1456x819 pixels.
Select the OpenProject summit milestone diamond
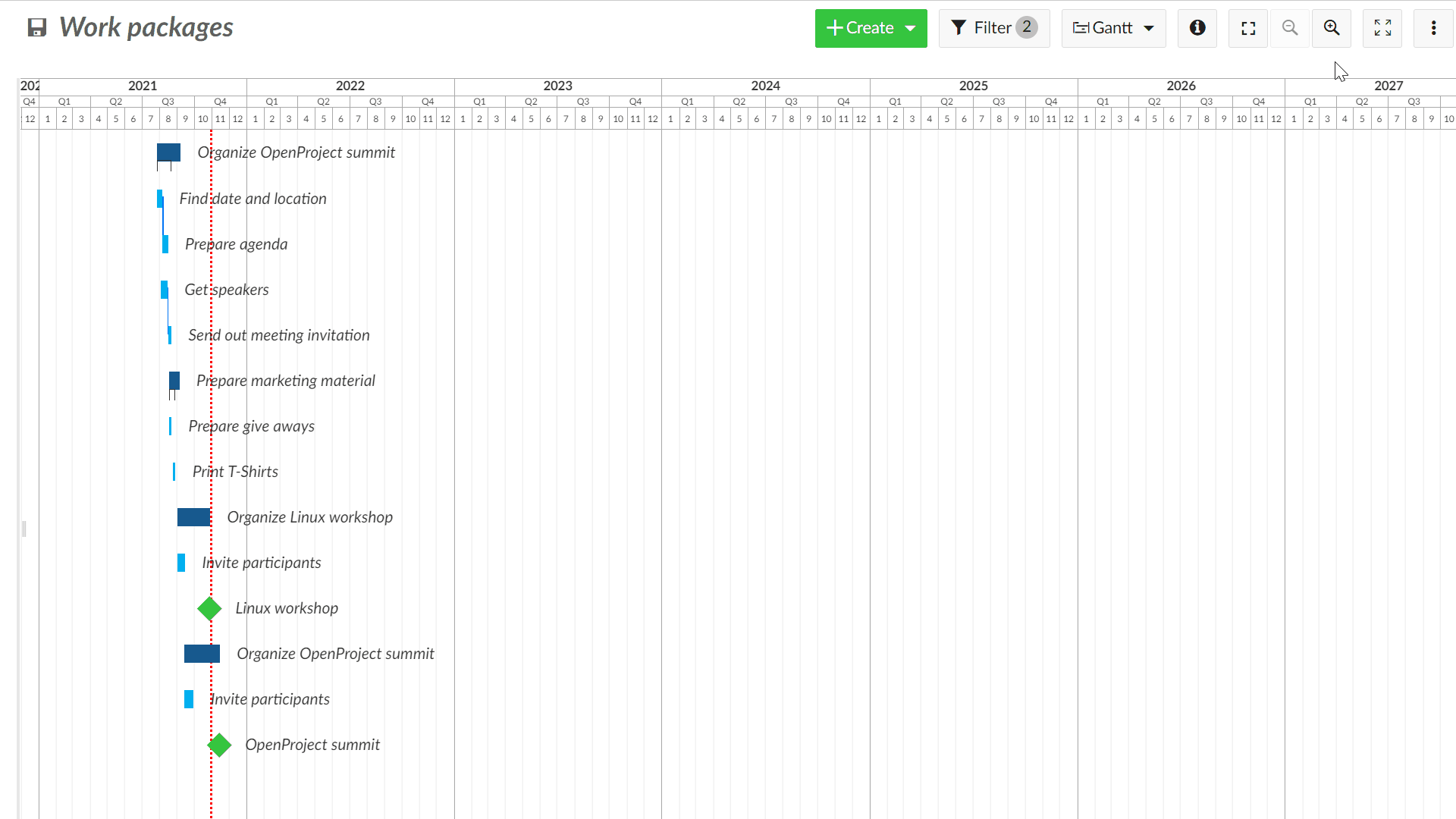pos(218,744)
